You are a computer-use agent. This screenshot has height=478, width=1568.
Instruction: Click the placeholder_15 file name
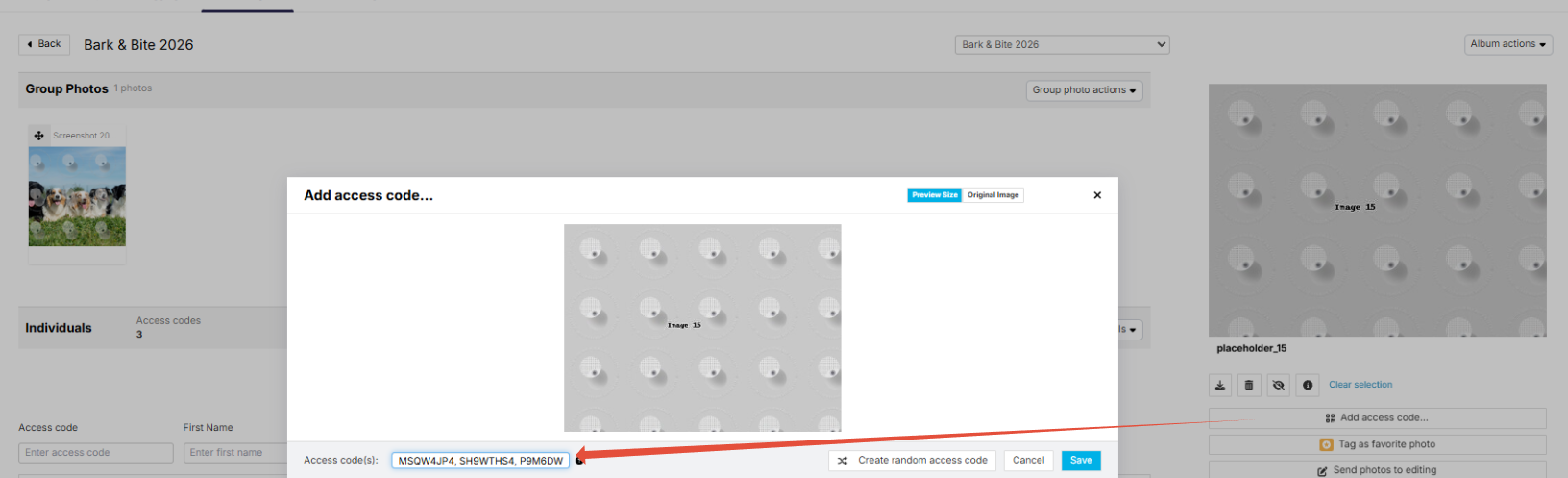coord(1251,349)
